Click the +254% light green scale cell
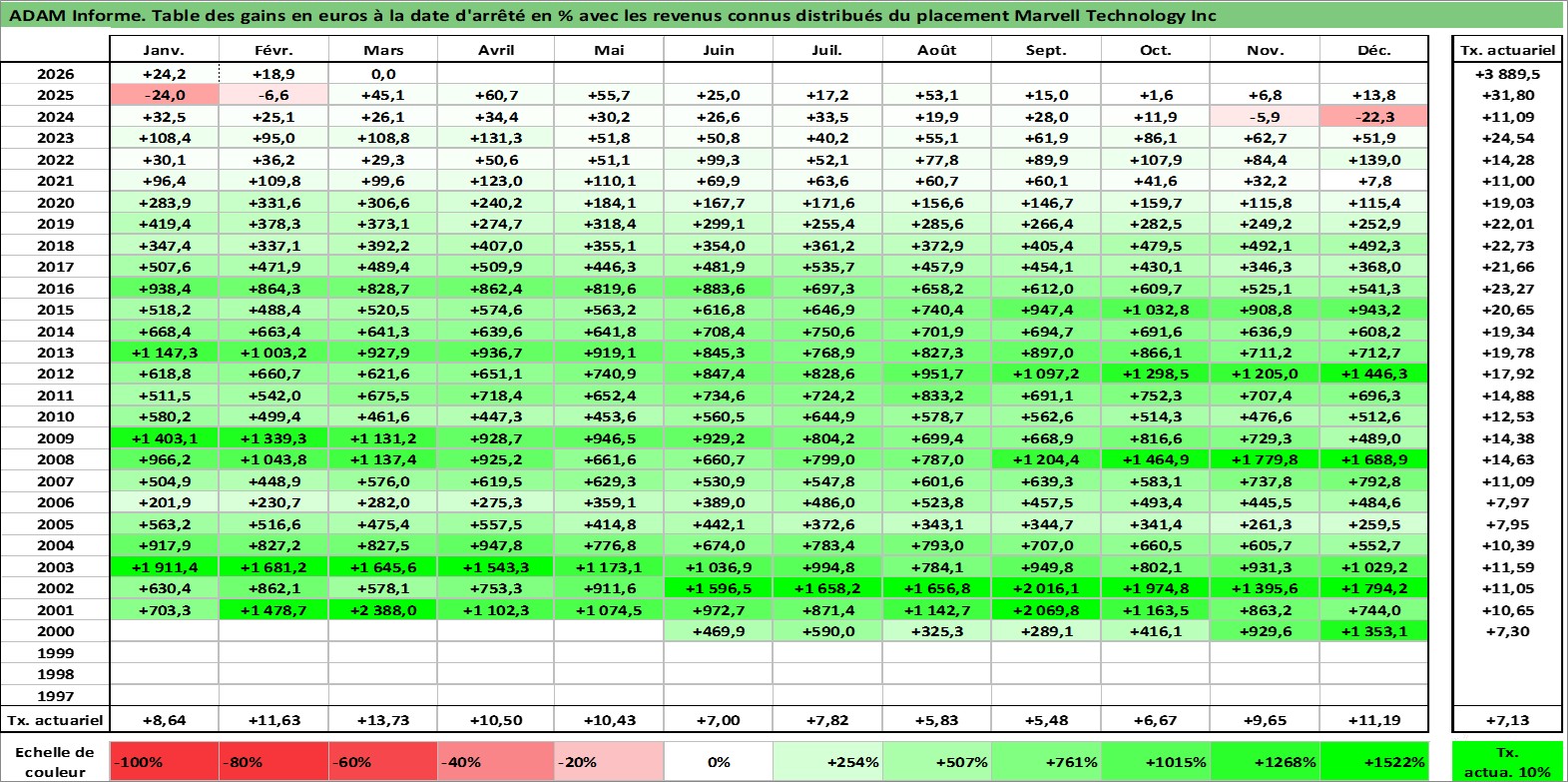The image size is (1568, 782). coord(827,762)
